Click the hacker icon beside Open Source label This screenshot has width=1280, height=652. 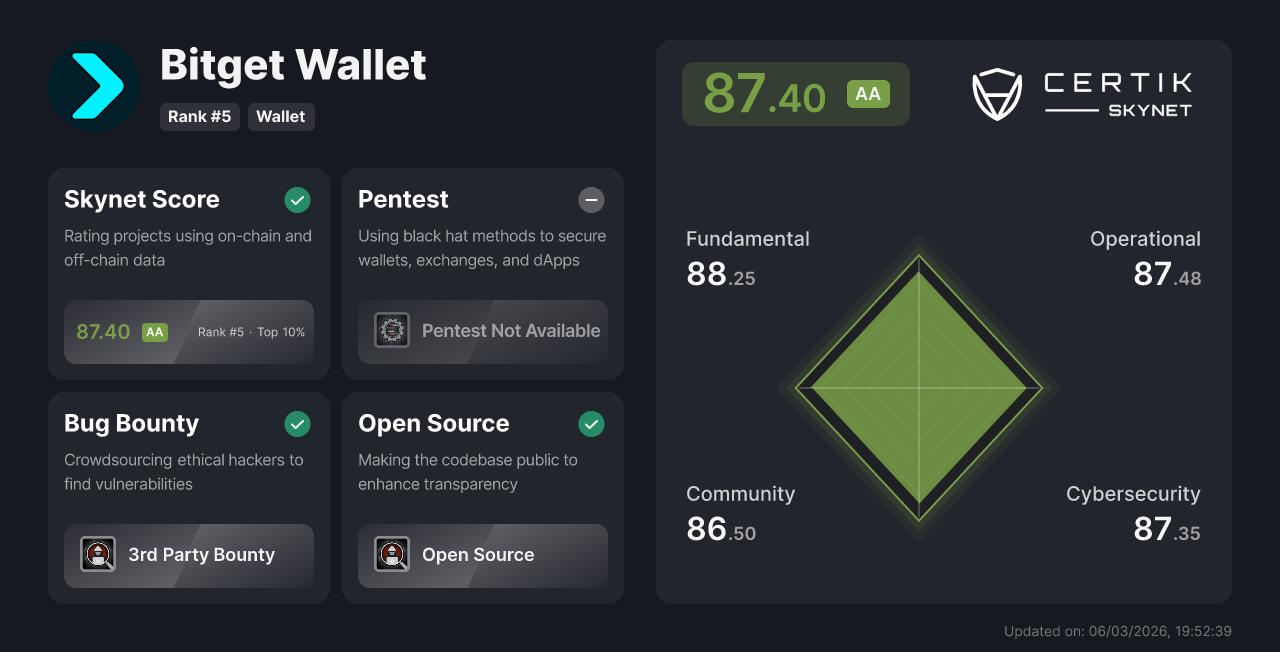pos(392,554)
